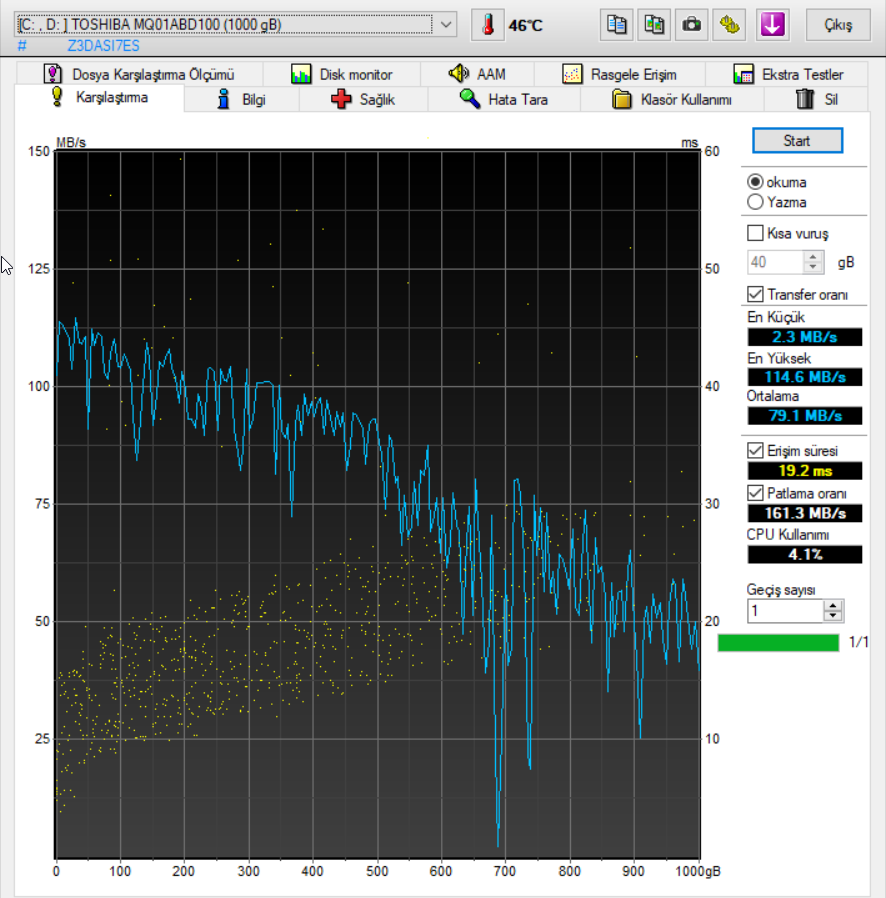886x898 pixels.
Task: Open options with gears icon
Action: click(729, 25)
